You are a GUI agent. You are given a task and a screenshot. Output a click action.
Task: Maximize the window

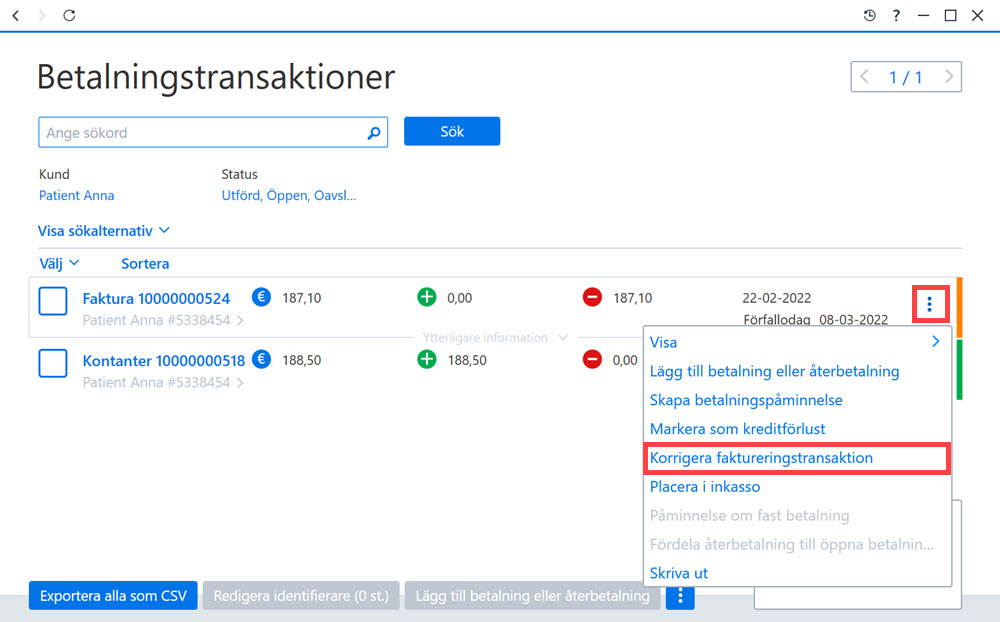(x=950, y=15)
